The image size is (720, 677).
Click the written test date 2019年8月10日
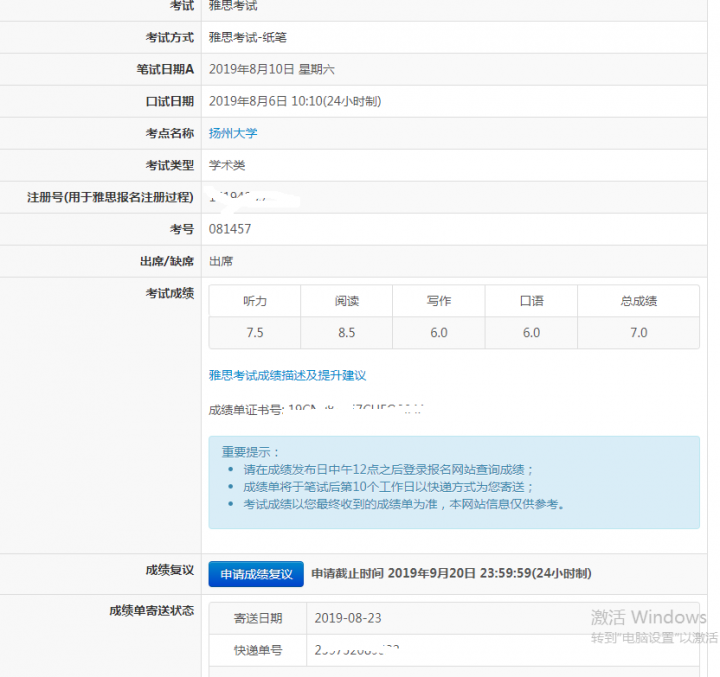pos(252,69)
